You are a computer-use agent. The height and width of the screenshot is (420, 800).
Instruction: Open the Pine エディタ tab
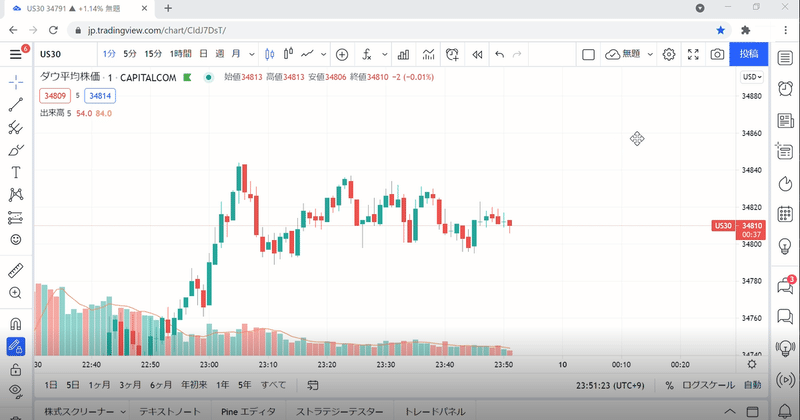pyautogui.click(x=248, y=412)
